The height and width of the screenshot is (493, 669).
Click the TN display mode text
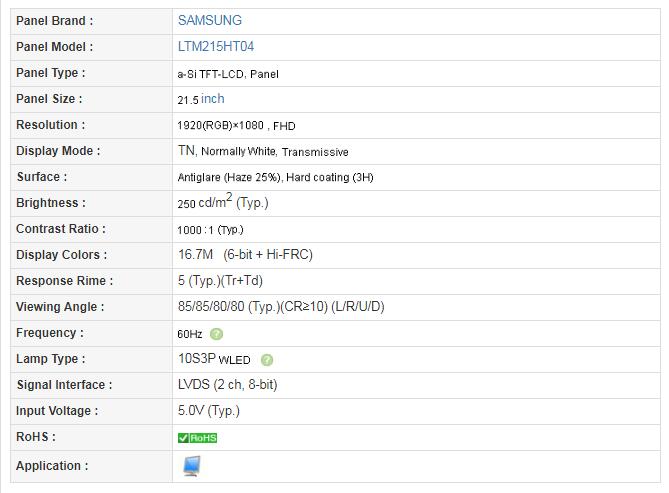point(186,151)
